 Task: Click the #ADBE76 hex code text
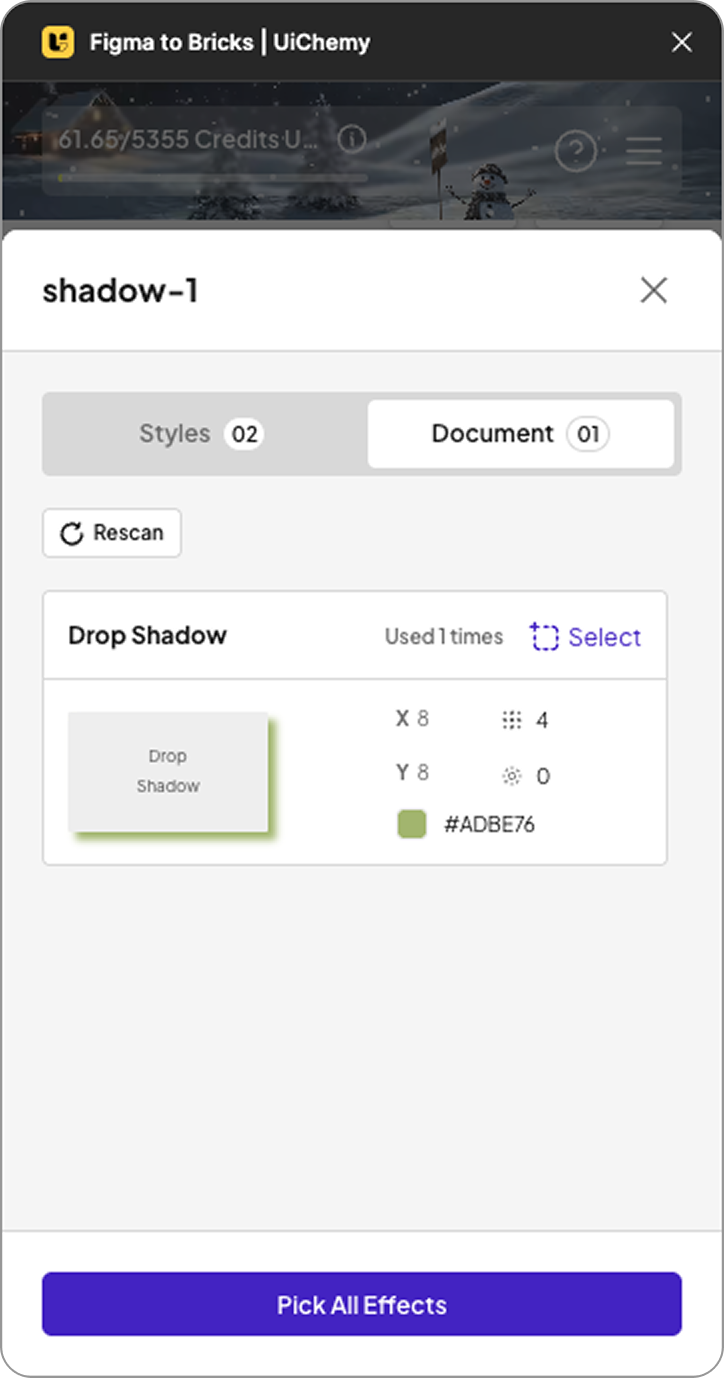489,825
